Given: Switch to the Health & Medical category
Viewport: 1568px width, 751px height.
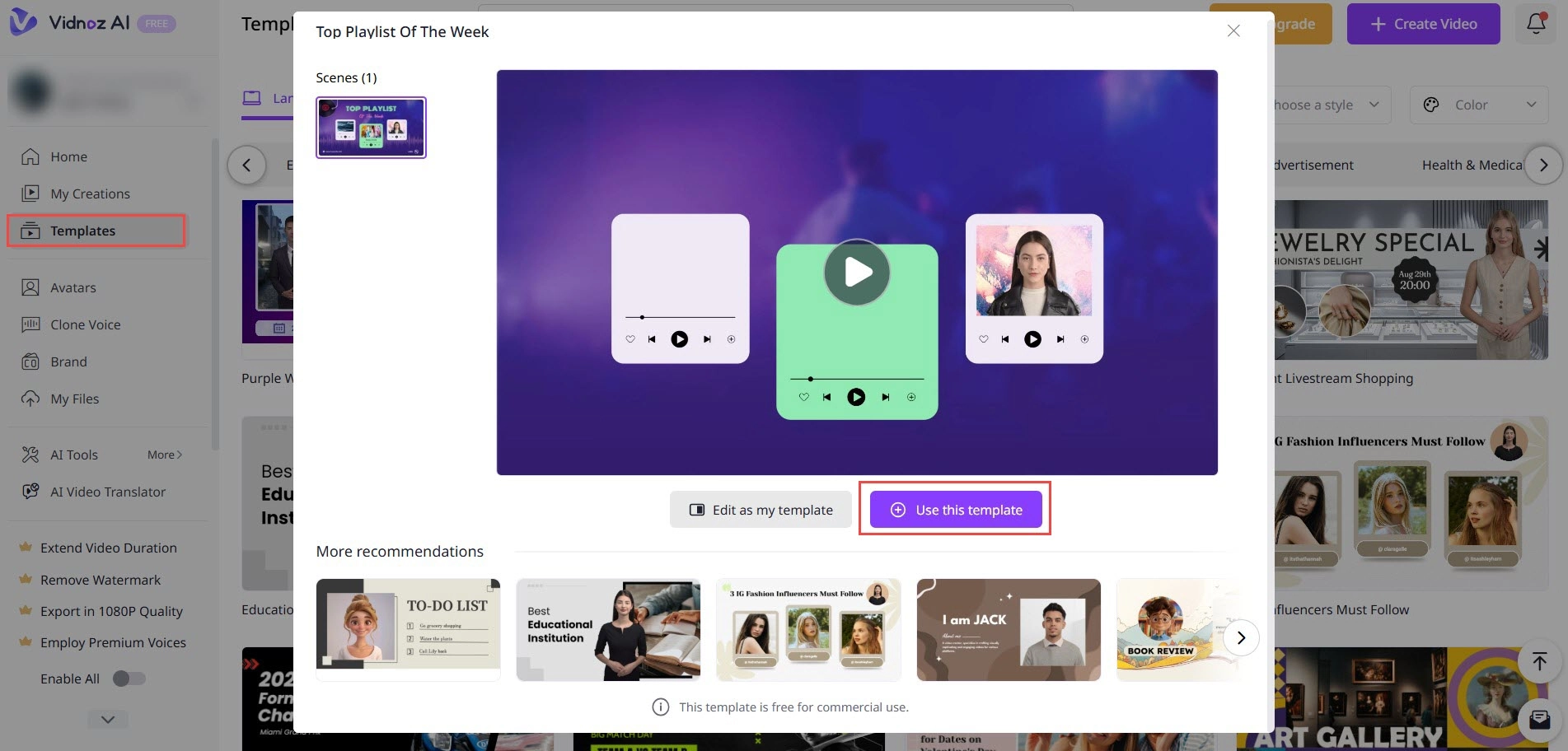Looking at the screenshot, I should point(1472,165).
